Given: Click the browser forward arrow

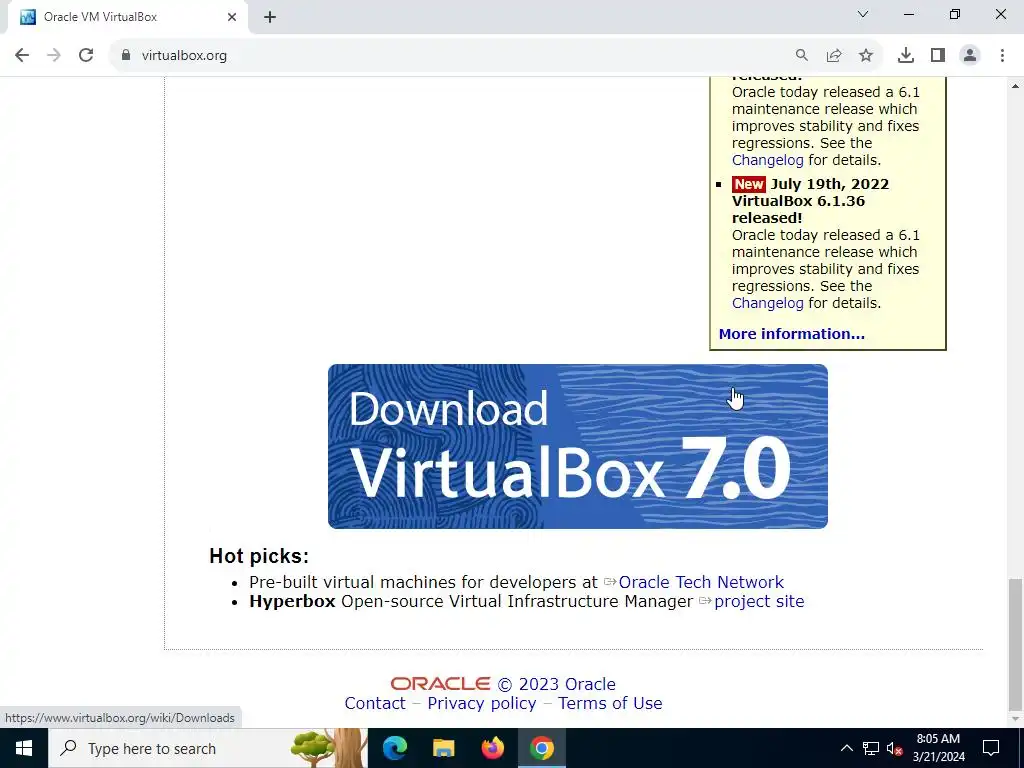Looking at the screenshot, I should tap(54, 56).
